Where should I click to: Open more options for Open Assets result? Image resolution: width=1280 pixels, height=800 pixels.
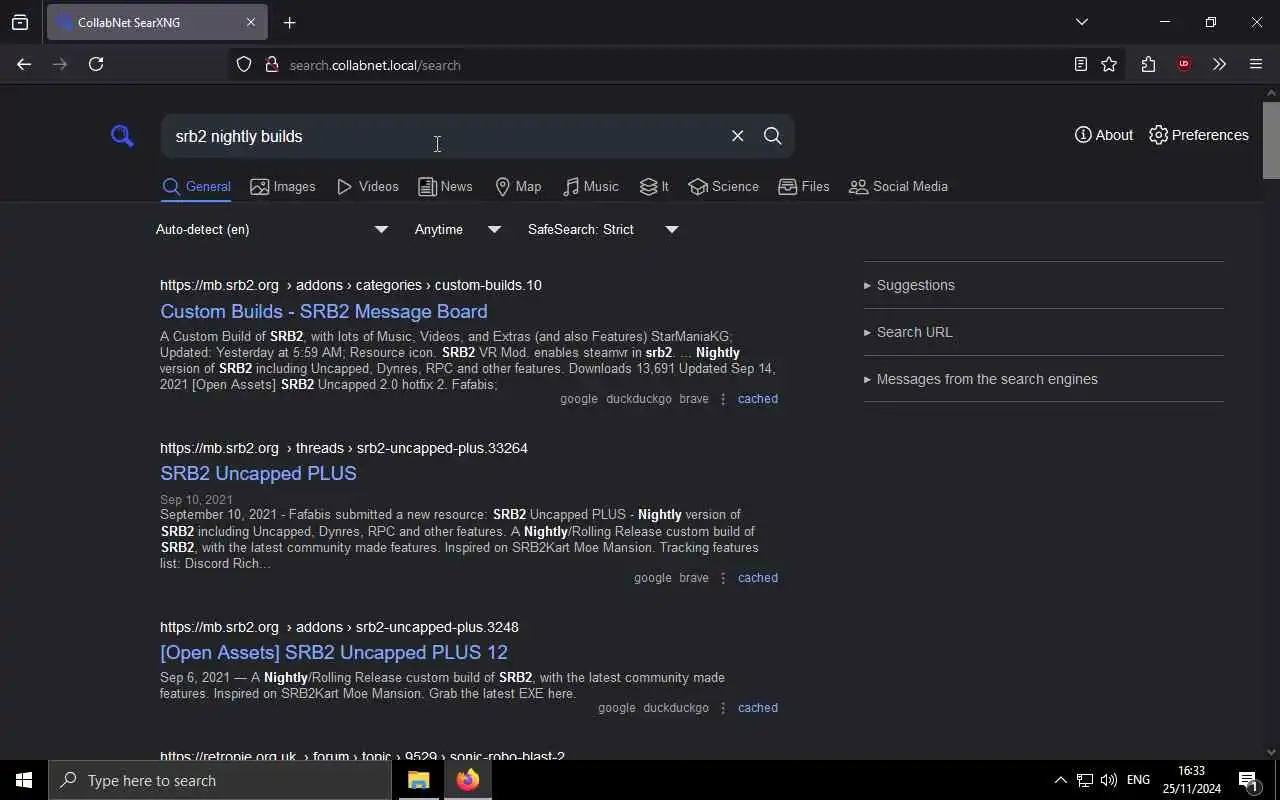coord(723,708)
